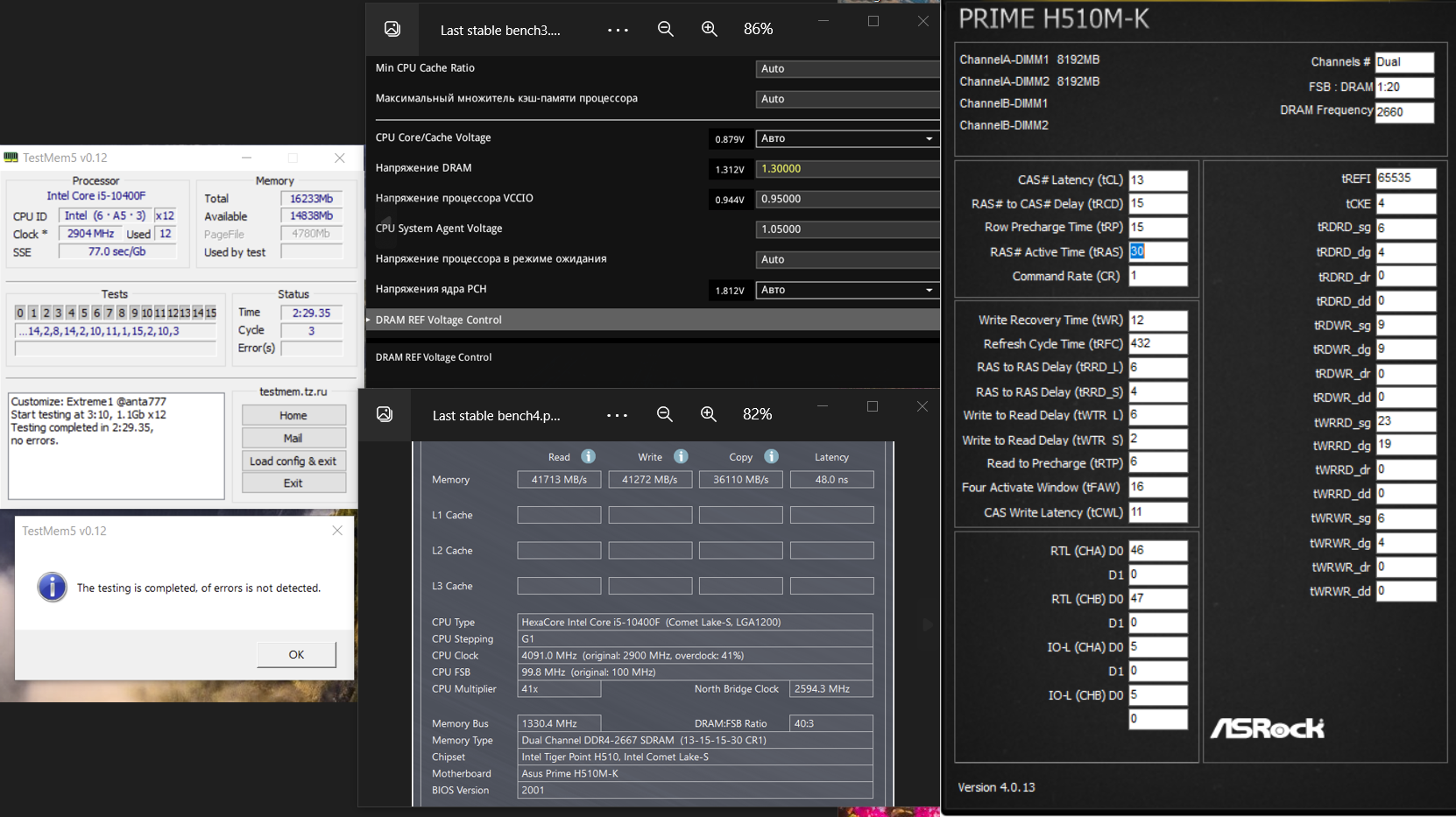Click the image icon in Last stable bench4 window
The height and width of the screenshot is (817, 1456).
tap(385, 414)
